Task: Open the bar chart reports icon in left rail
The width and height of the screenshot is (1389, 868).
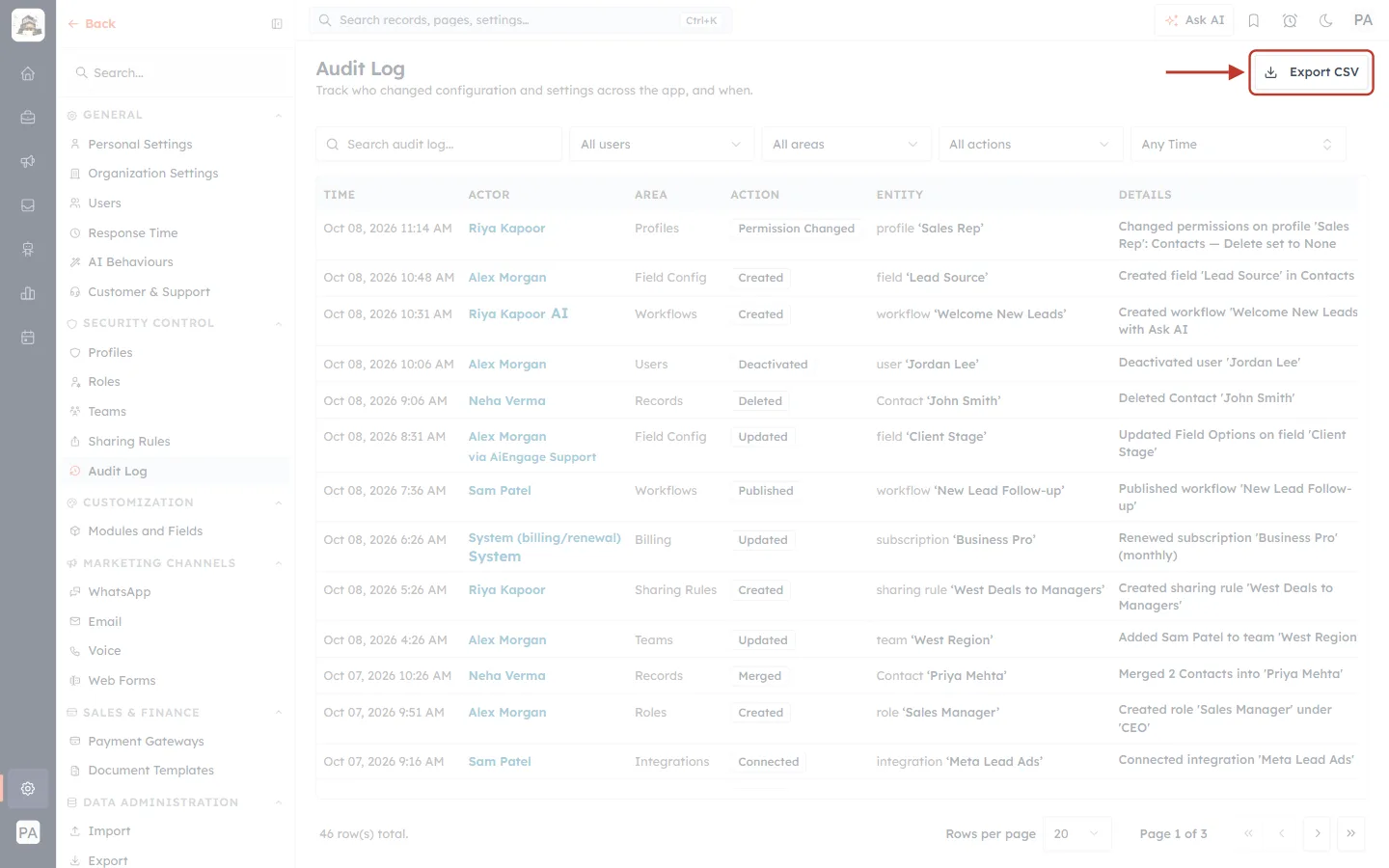Action: (x=28, y=293)
